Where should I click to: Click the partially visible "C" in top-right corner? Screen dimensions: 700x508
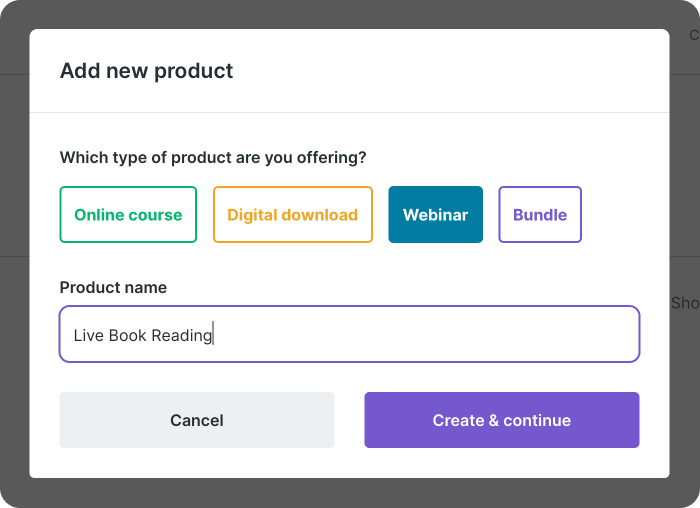(x=694, y=36)
